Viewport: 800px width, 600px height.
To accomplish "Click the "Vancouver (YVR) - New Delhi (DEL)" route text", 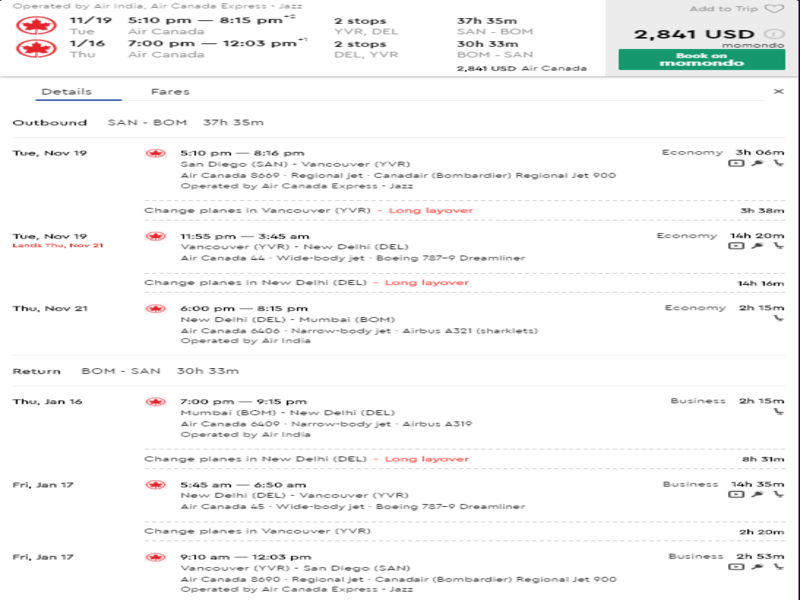I will point(294,247).
